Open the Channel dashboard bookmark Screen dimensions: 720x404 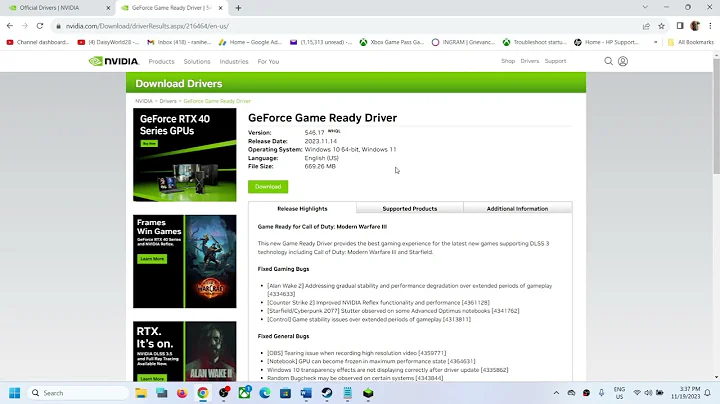pyautogui.click(x=38, y=42)
